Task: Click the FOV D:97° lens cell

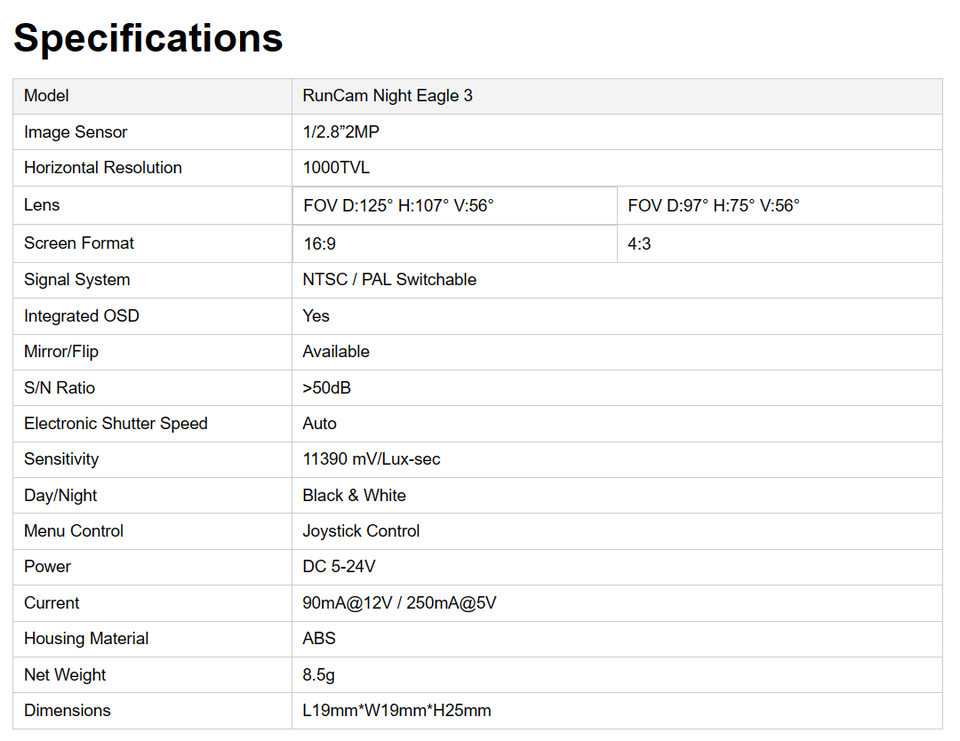Action: [713, 206]
